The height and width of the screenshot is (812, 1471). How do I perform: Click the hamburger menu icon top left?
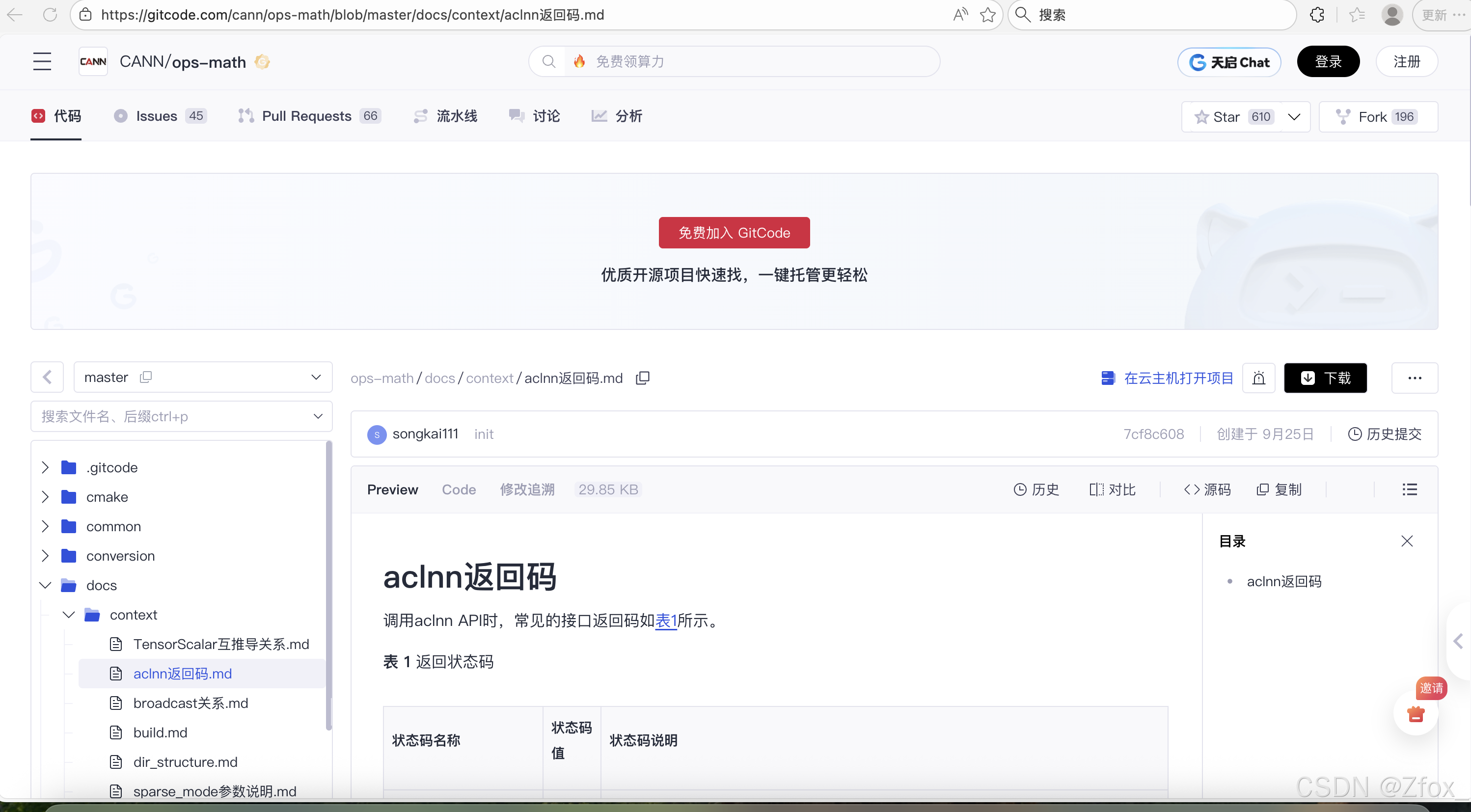coord(42,61)
